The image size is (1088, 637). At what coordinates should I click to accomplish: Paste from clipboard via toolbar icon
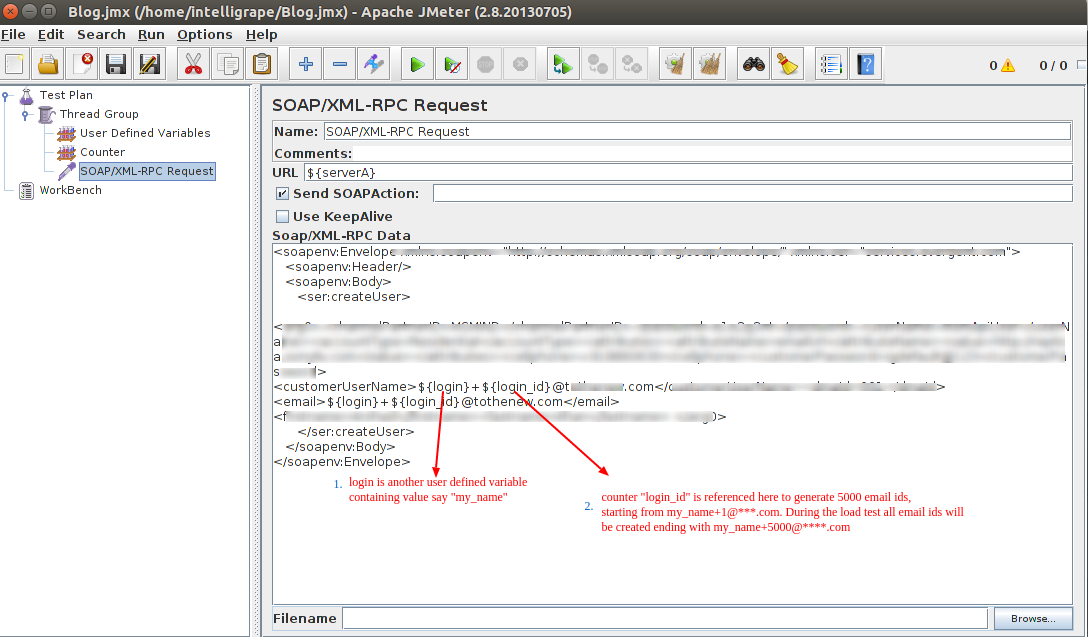(x=262, y=65)
